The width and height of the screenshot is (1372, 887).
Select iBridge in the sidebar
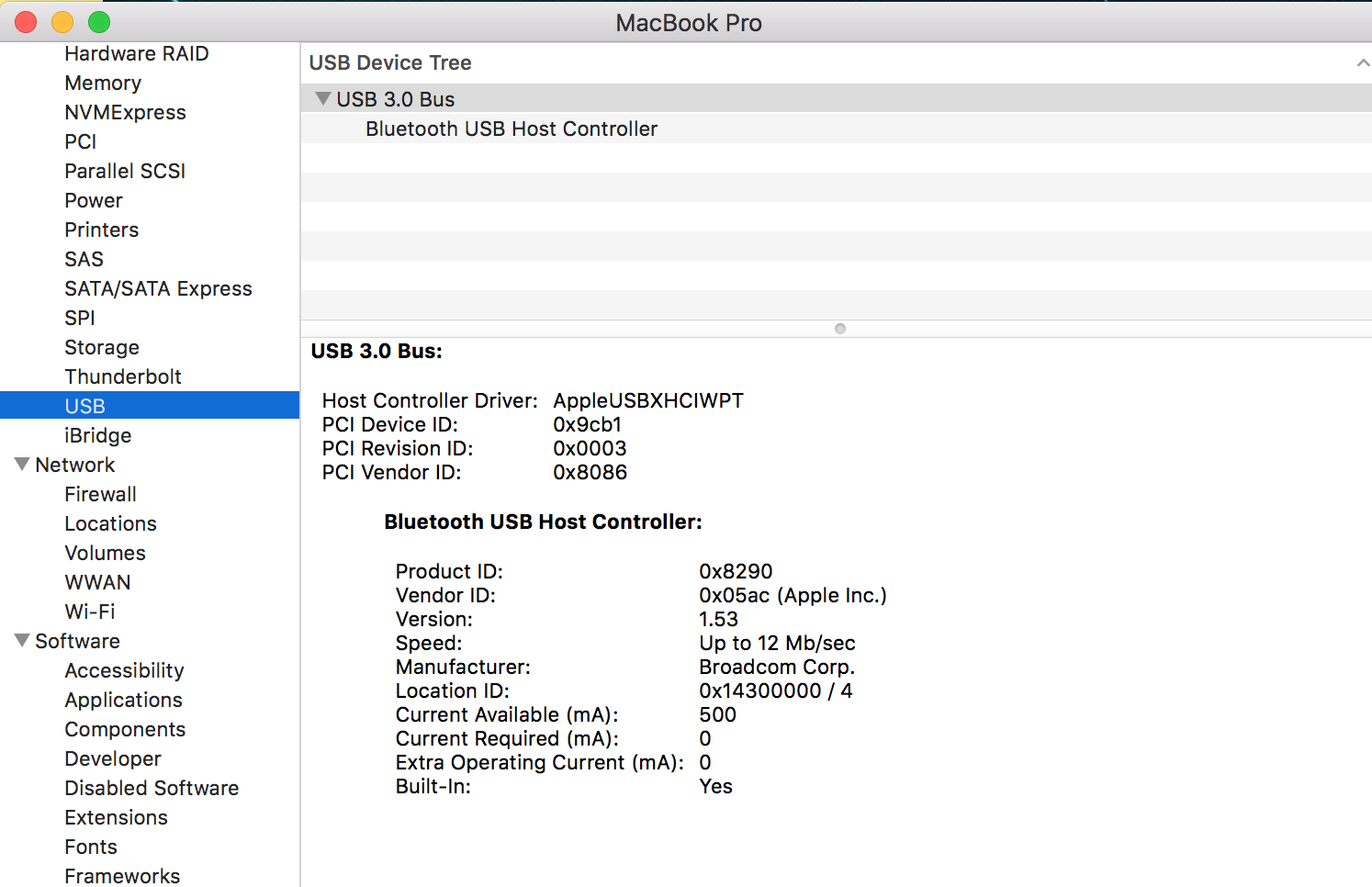tap(98, 435)
